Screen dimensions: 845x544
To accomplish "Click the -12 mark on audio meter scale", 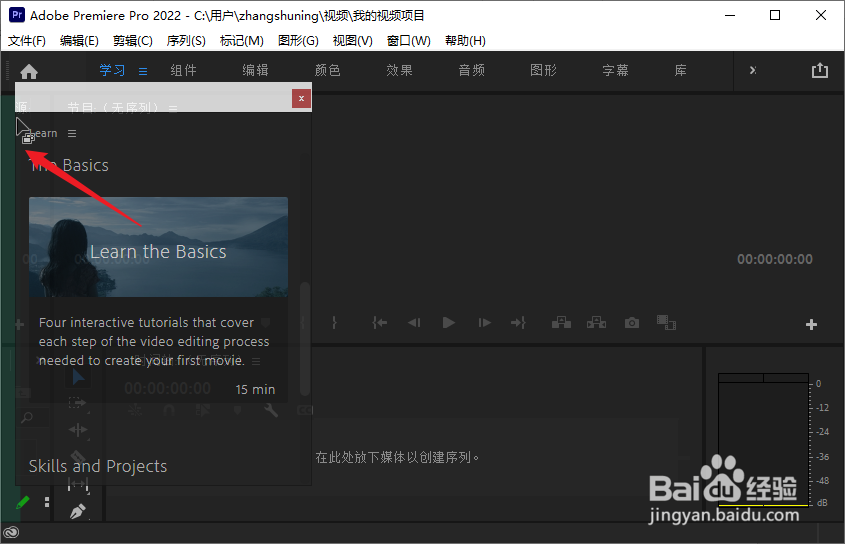I will pos(823,408).
